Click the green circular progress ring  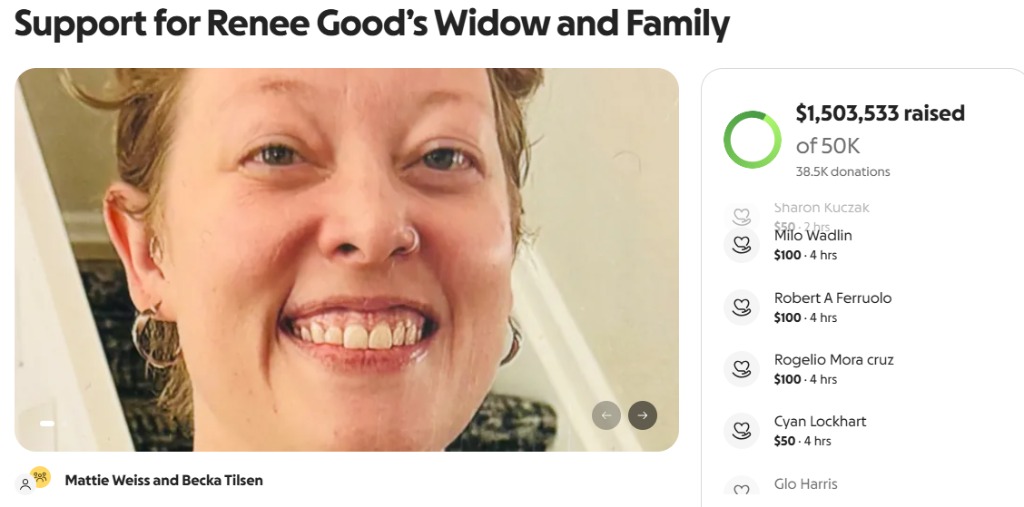pos(752,140)
